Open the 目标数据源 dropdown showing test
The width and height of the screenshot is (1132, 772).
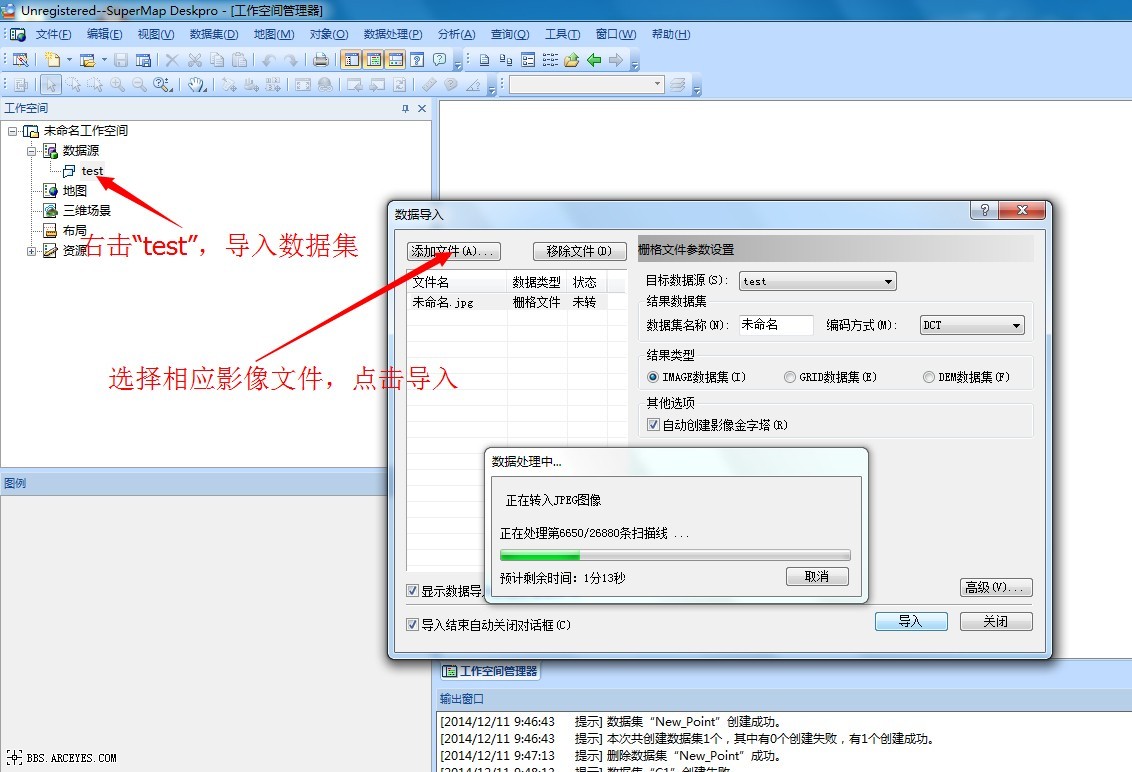tap(817, 281)
